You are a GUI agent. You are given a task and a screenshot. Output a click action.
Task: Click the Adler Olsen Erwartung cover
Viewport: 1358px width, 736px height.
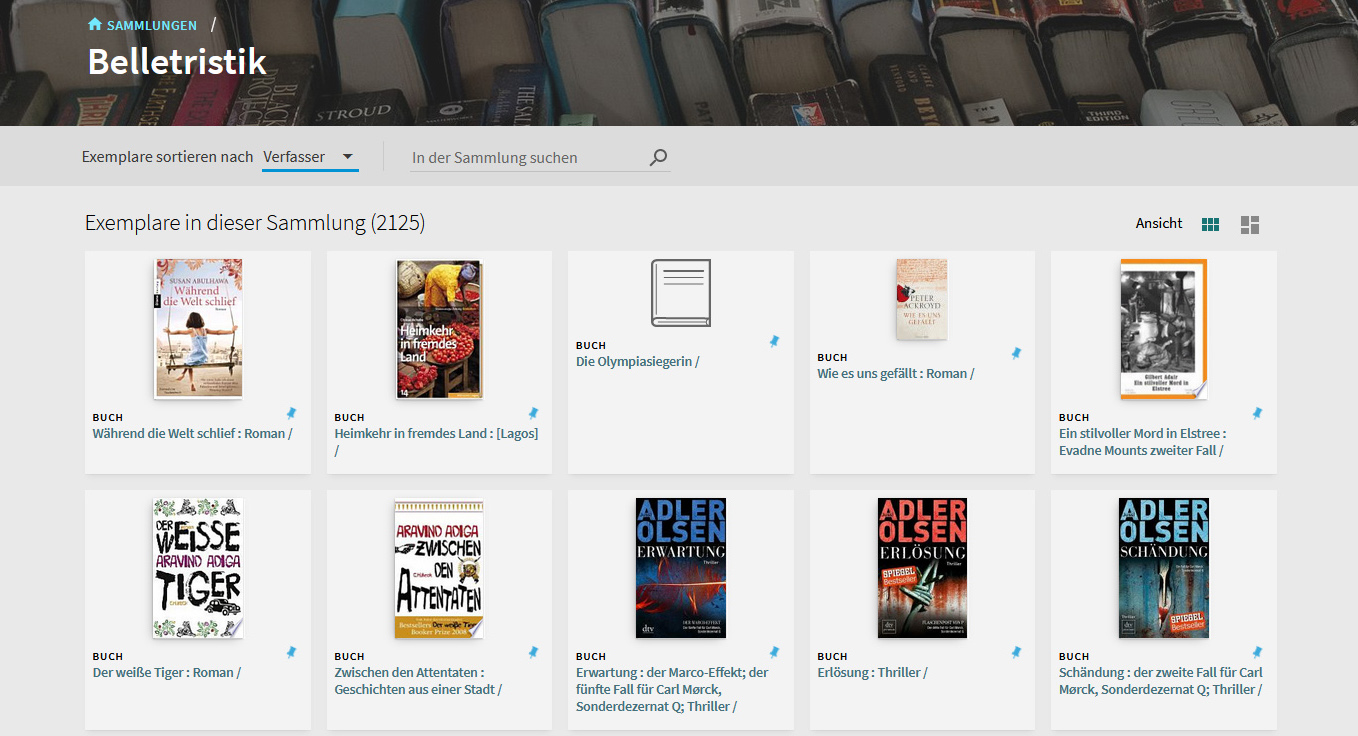(681, 568)
